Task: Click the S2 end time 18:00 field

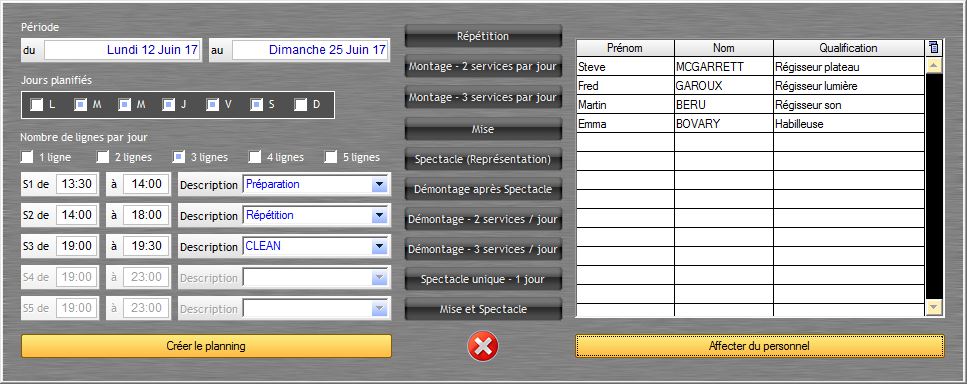Action: [146, 215]
